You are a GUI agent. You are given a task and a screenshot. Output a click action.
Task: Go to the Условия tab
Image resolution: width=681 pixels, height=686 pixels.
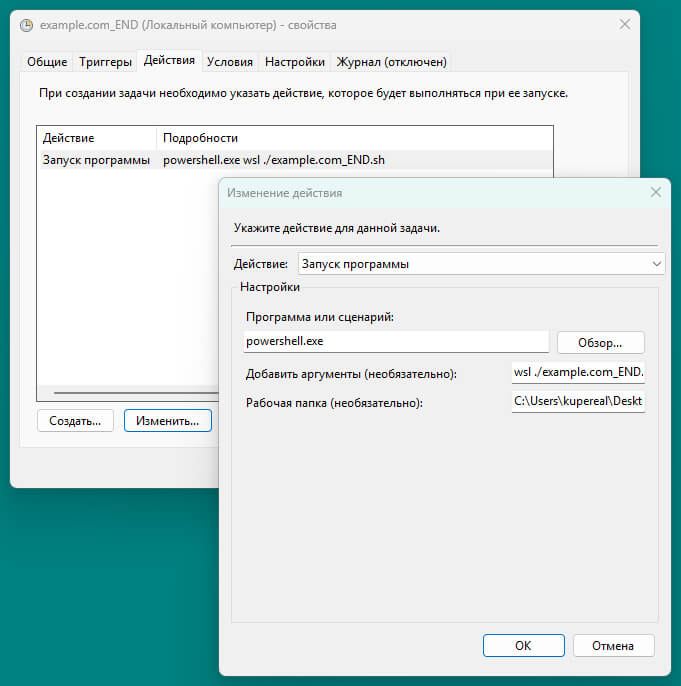coord(230,62)
